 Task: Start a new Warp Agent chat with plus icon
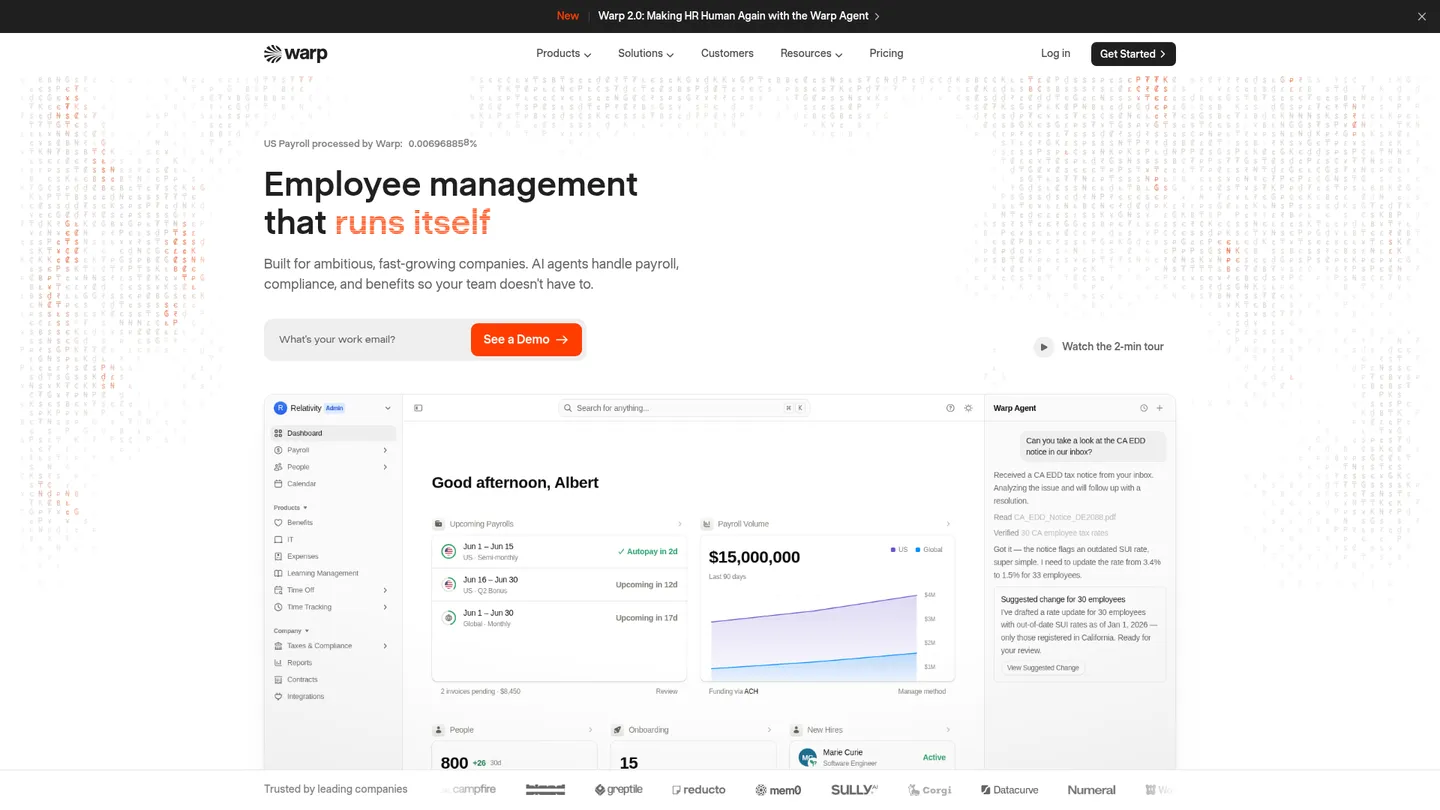pos(1160,408)
